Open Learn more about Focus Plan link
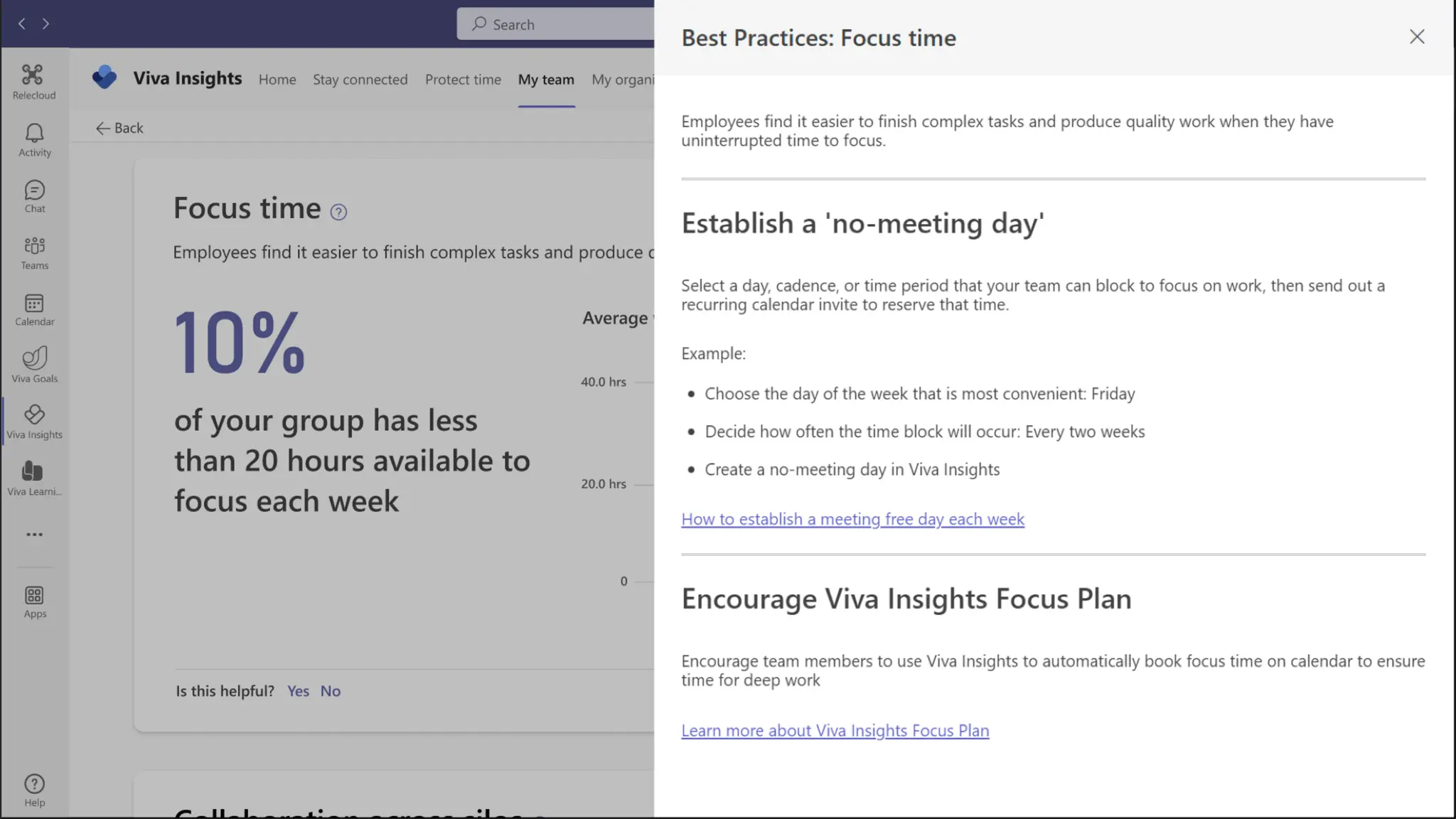The image size is (1456, 819). tap(835, 730)
